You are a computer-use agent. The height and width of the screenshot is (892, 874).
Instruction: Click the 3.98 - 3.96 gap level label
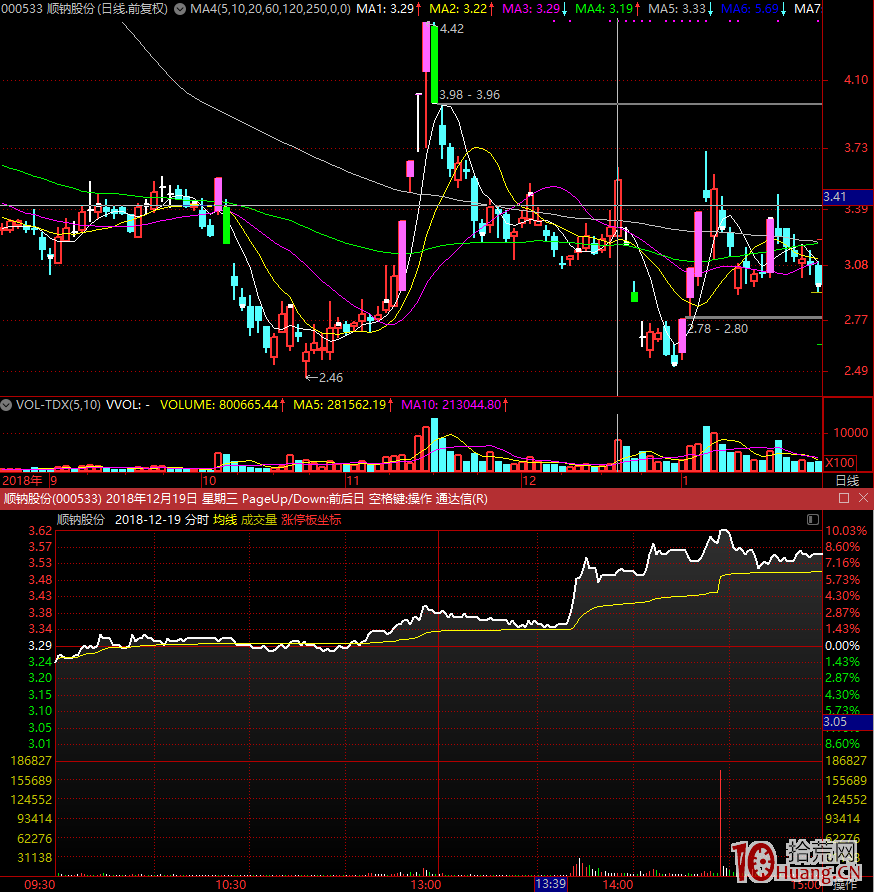tap(469, 95)
